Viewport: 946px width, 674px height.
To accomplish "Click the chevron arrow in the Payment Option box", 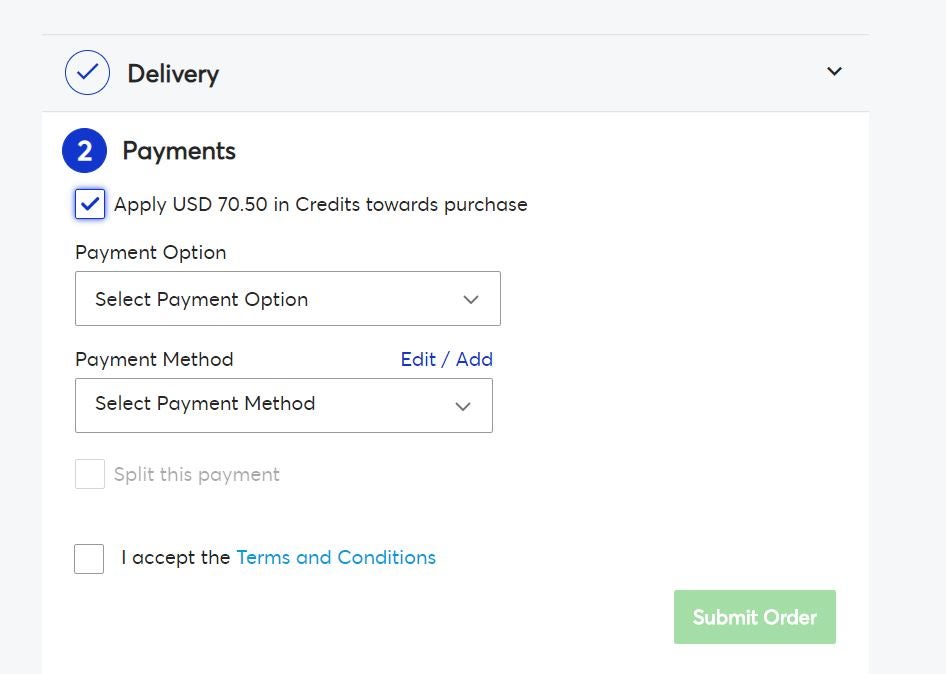I will [x=471, y=299].
